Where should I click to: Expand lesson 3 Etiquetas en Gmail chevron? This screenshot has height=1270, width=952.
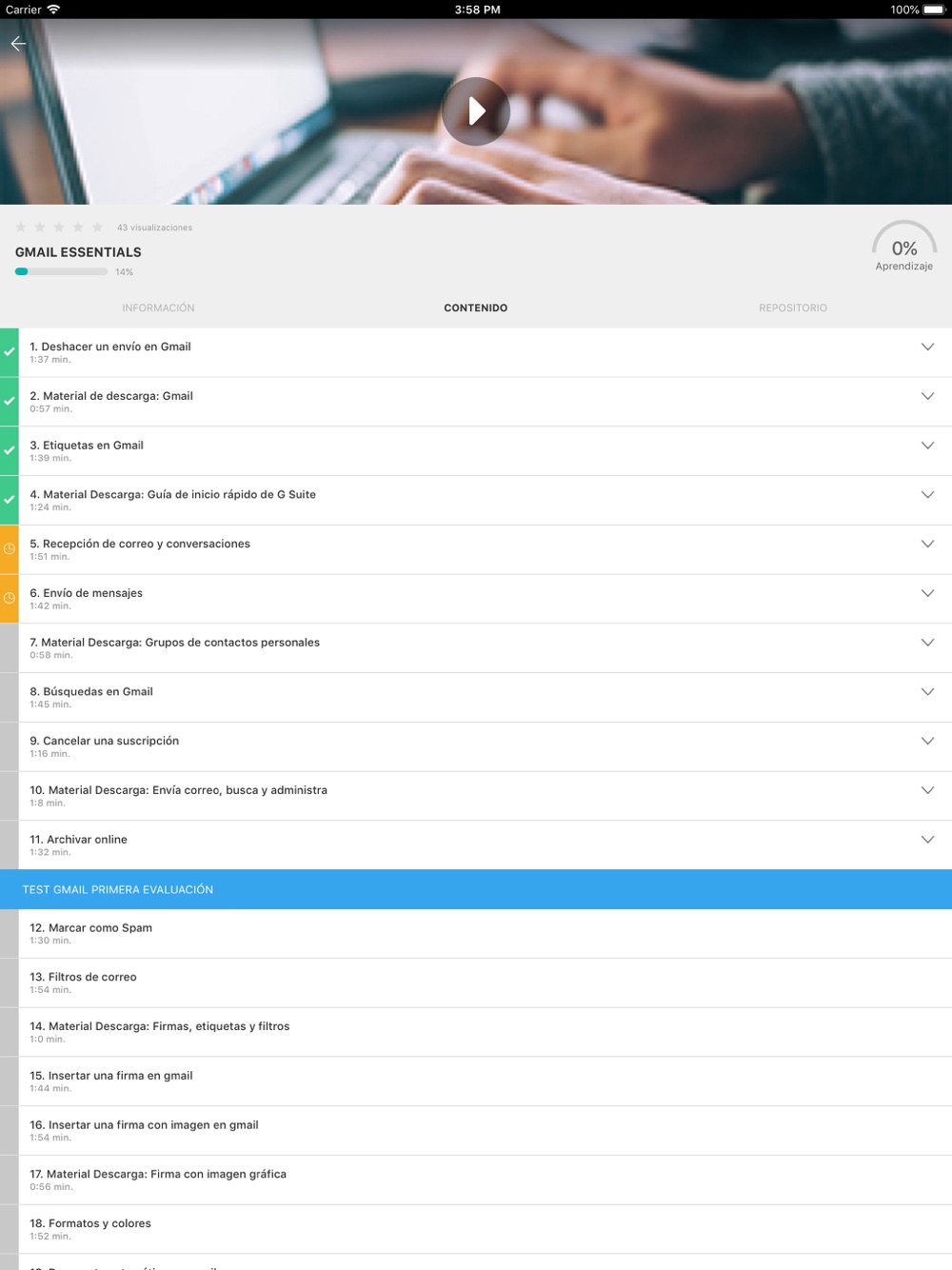[x=927, y=446]
